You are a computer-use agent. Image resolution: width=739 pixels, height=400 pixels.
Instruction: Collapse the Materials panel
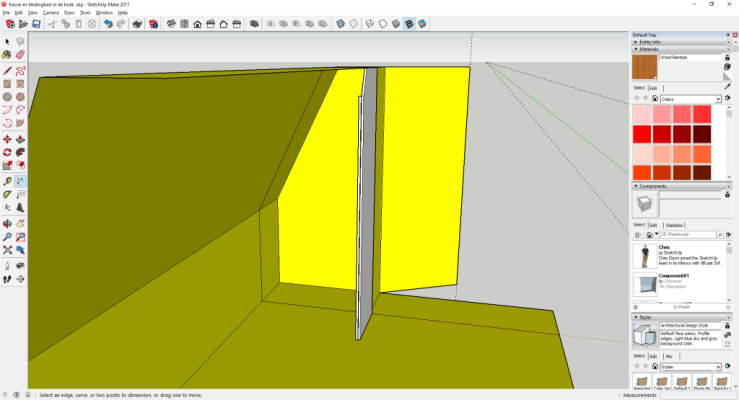click(x=636, y=49)
